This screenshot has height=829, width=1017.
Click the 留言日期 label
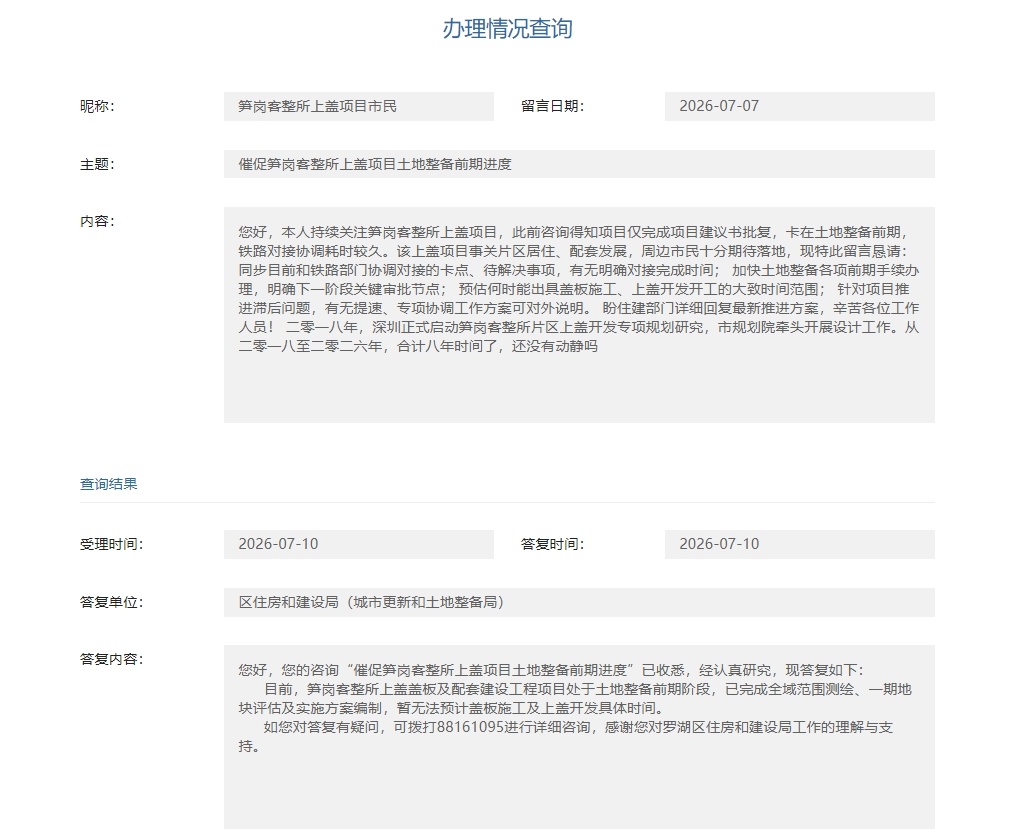(x=553, y=106)
